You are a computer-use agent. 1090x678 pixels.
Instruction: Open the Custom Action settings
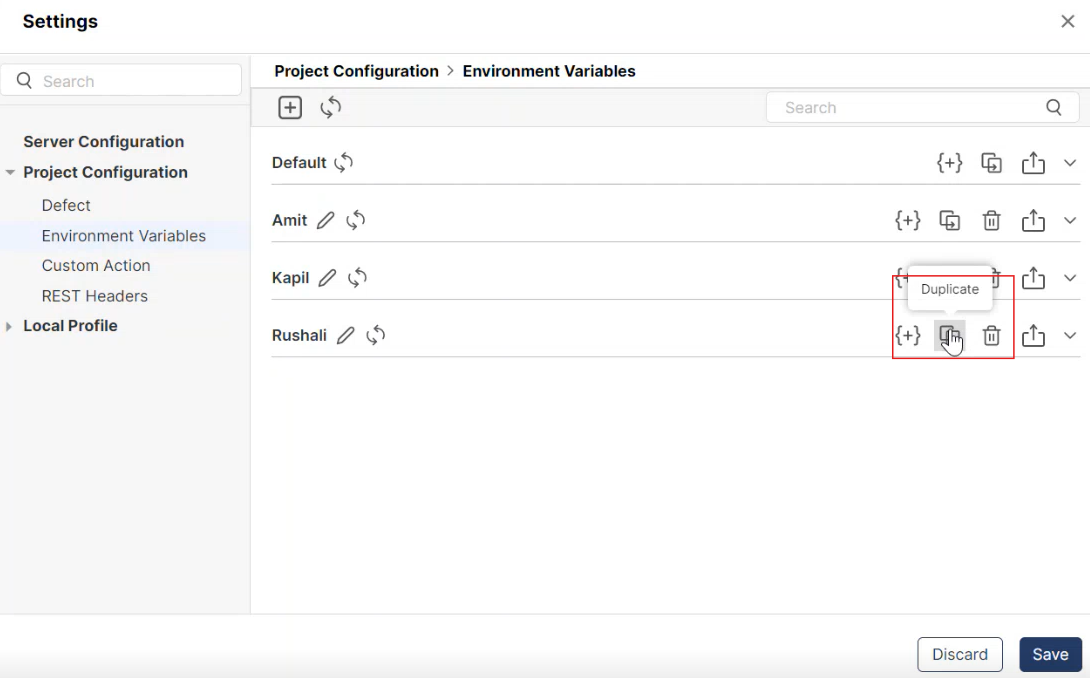[x=96, y=266]
